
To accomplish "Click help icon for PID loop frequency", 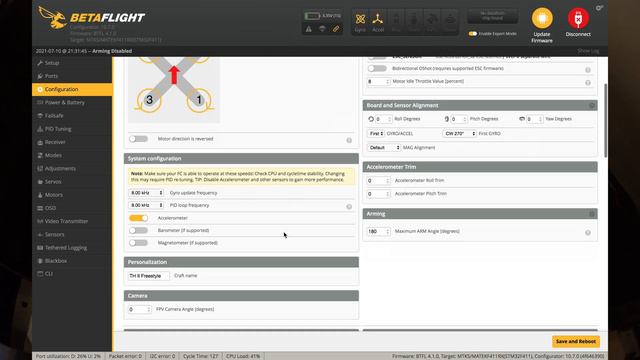I will [349, 207].
